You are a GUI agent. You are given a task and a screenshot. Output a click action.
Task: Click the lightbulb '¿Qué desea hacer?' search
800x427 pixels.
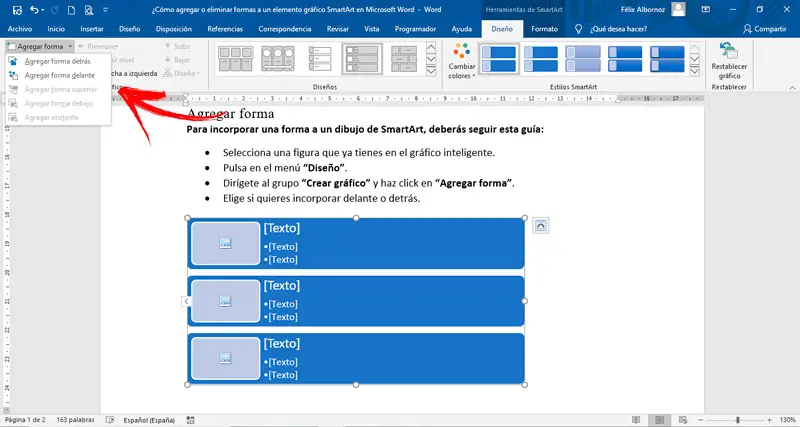tap(578, 29)
